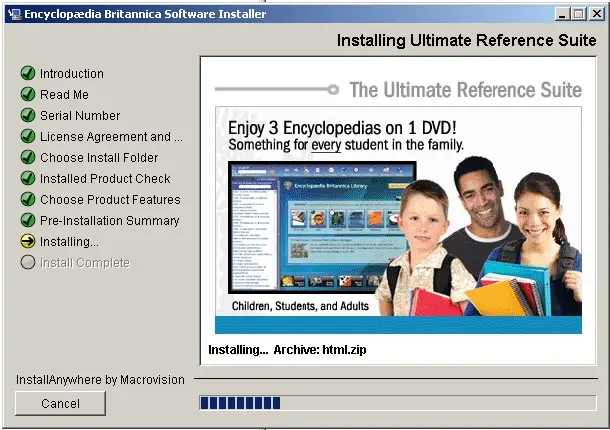Select the Choose Product Features step label
Screen dimensions: 610x430
(110, 200)
